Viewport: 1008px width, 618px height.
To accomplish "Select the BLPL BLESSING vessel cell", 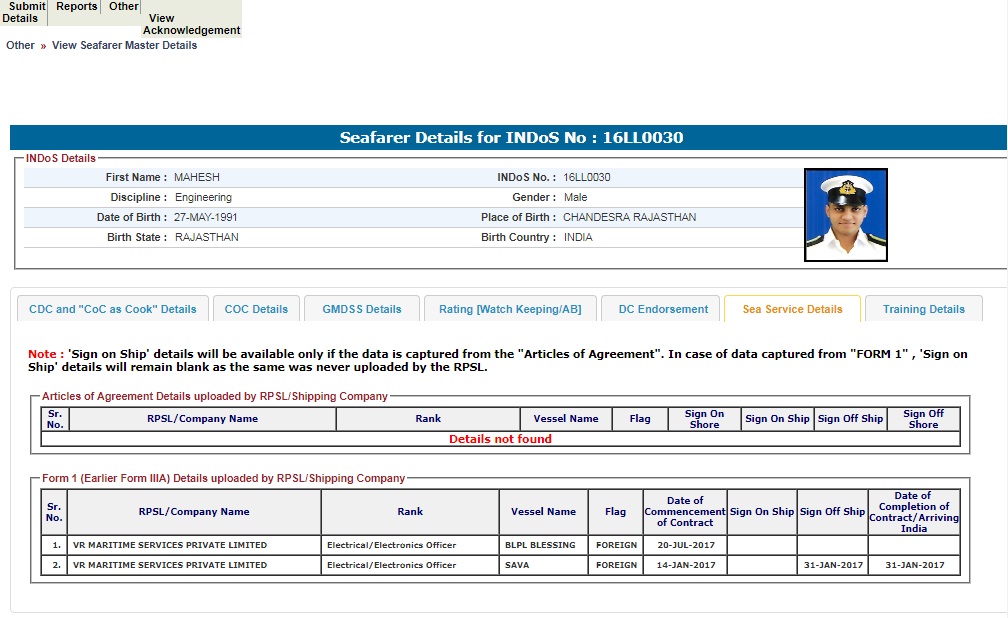I will 542,545.
